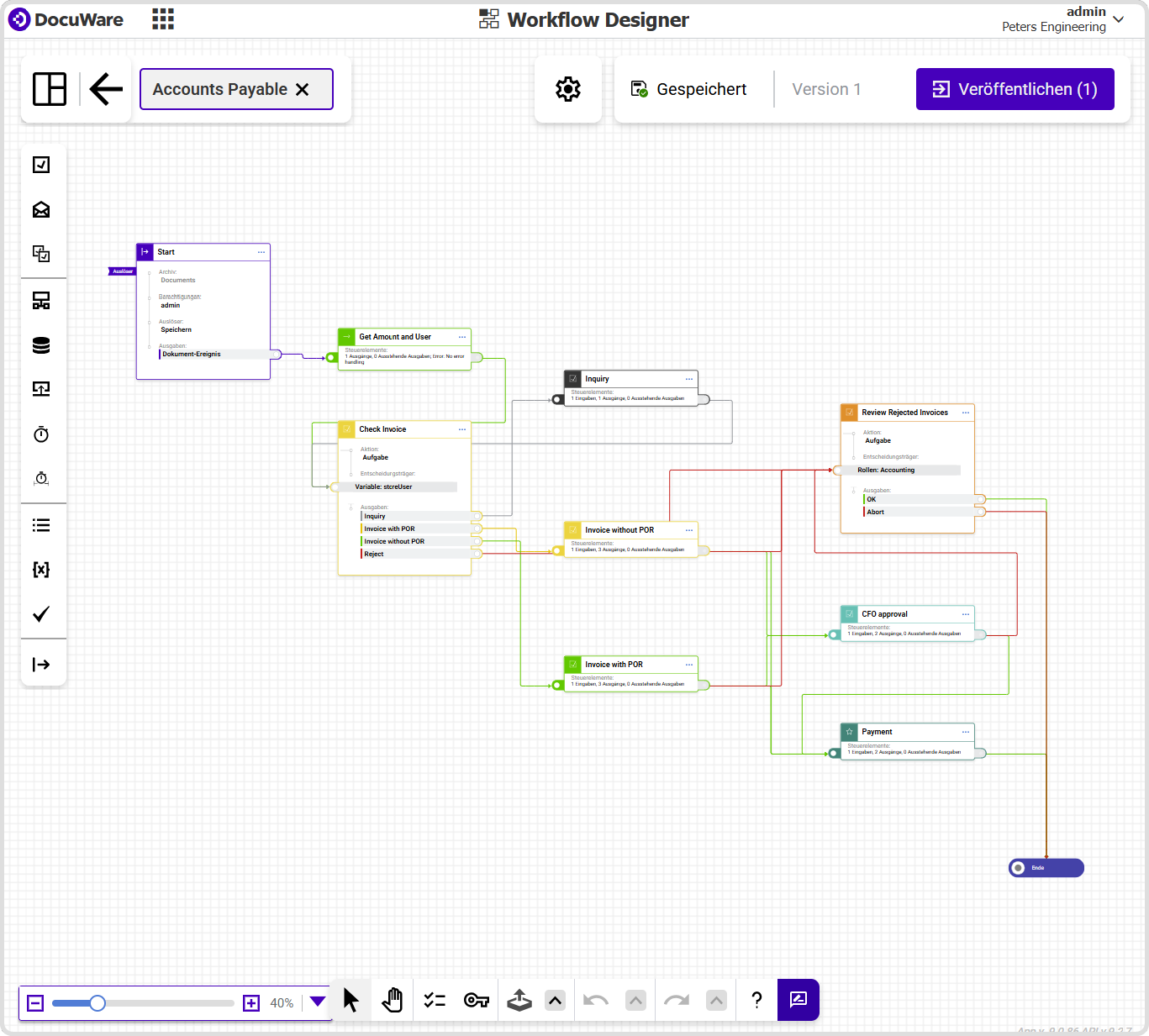Select the Assign Data activity icon
This screenshot has height=1036, width=1149.
click(x=41, y=301)
